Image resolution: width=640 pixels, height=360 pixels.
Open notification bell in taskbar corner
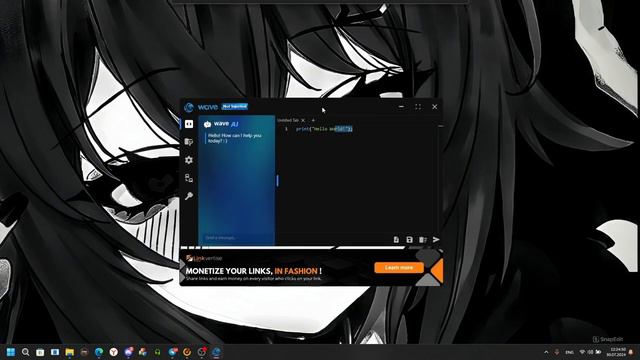[632, 352]
